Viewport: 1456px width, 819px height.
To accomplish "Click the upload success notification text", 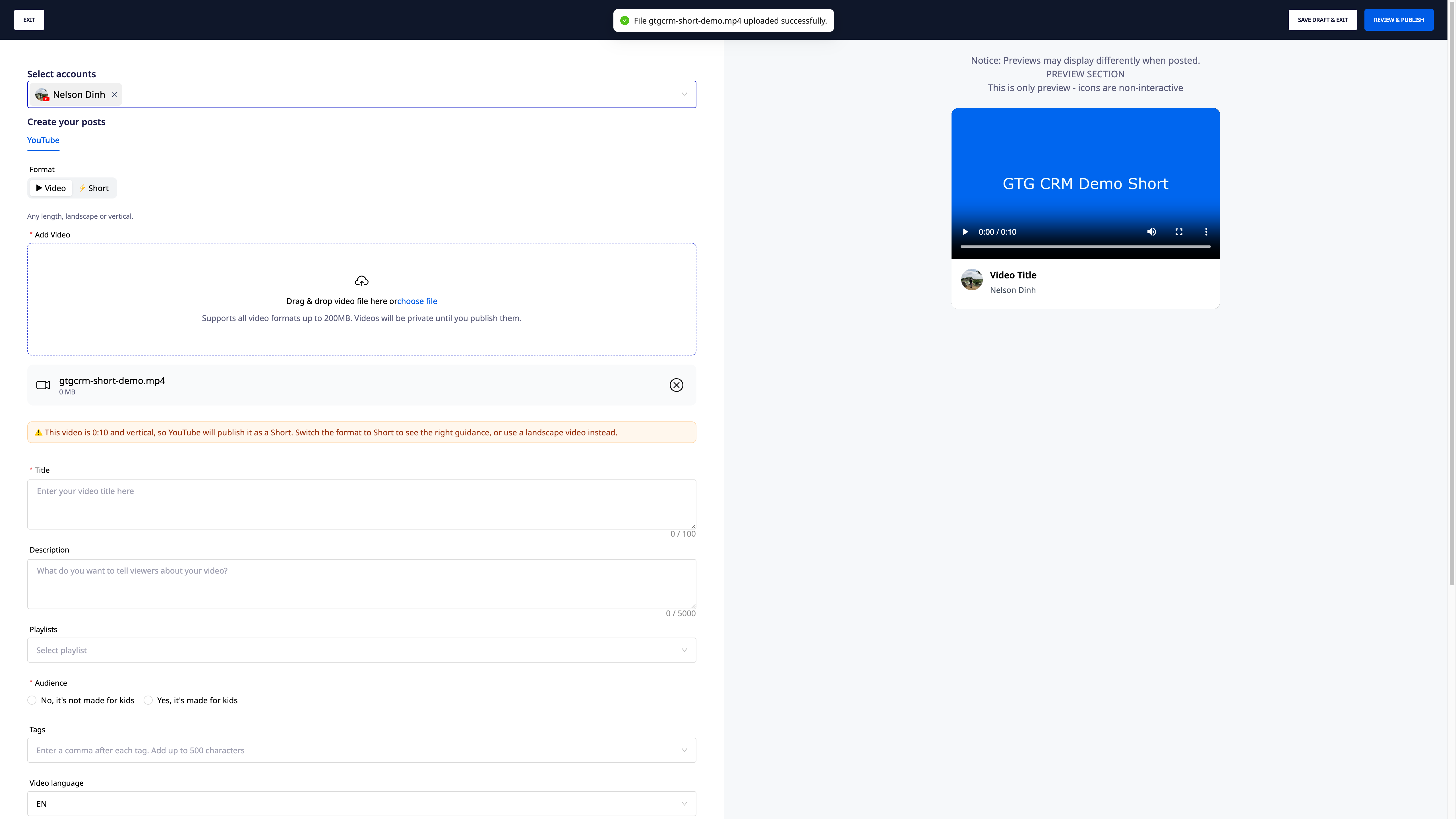I will [x=730, y=21].
